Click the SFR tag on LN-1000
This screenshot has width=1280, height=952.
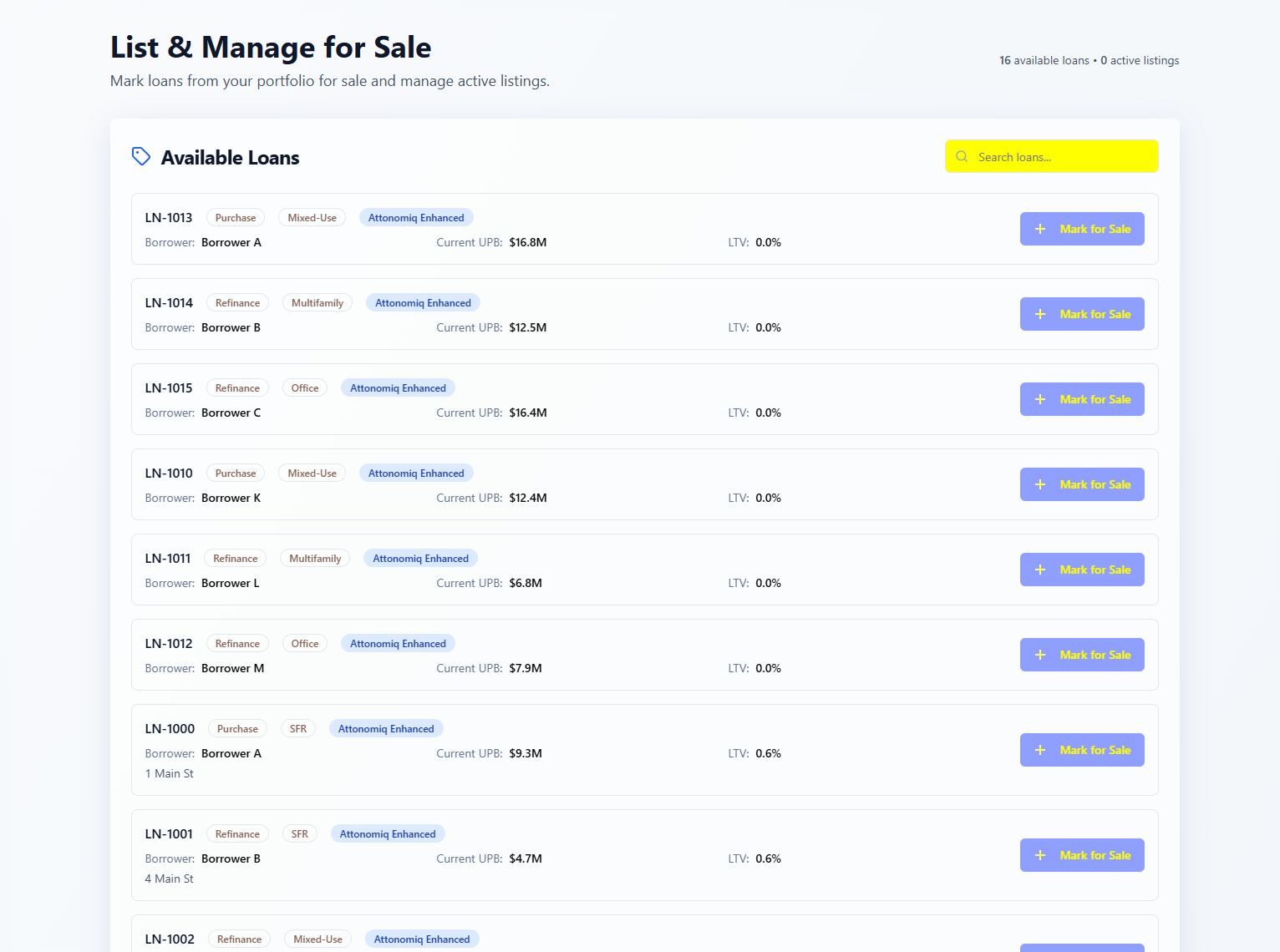click(x=298, y=729)
